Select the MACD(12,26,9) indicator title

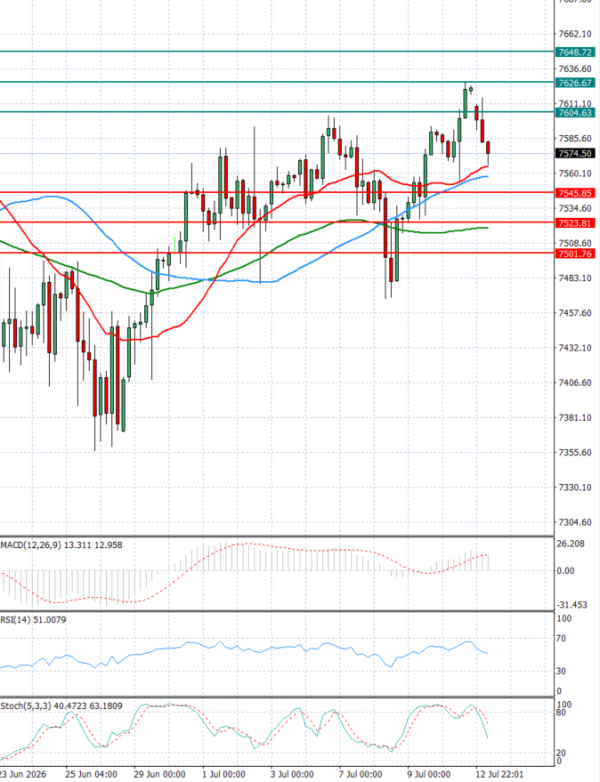[x=31, y=545]
